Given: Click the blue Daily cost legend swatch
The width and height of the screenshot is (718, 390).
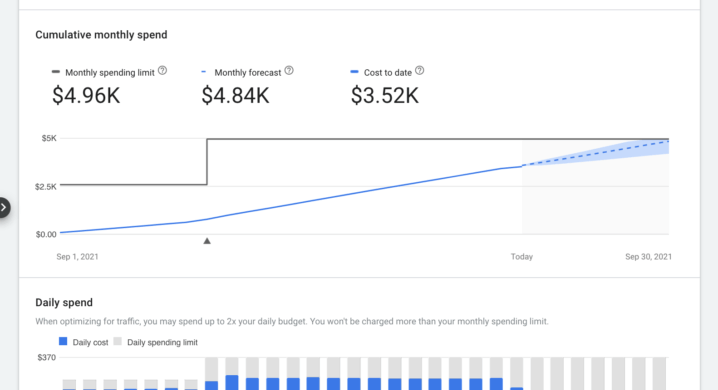Looking at the screenshot, I should click(x=63, y=341).
